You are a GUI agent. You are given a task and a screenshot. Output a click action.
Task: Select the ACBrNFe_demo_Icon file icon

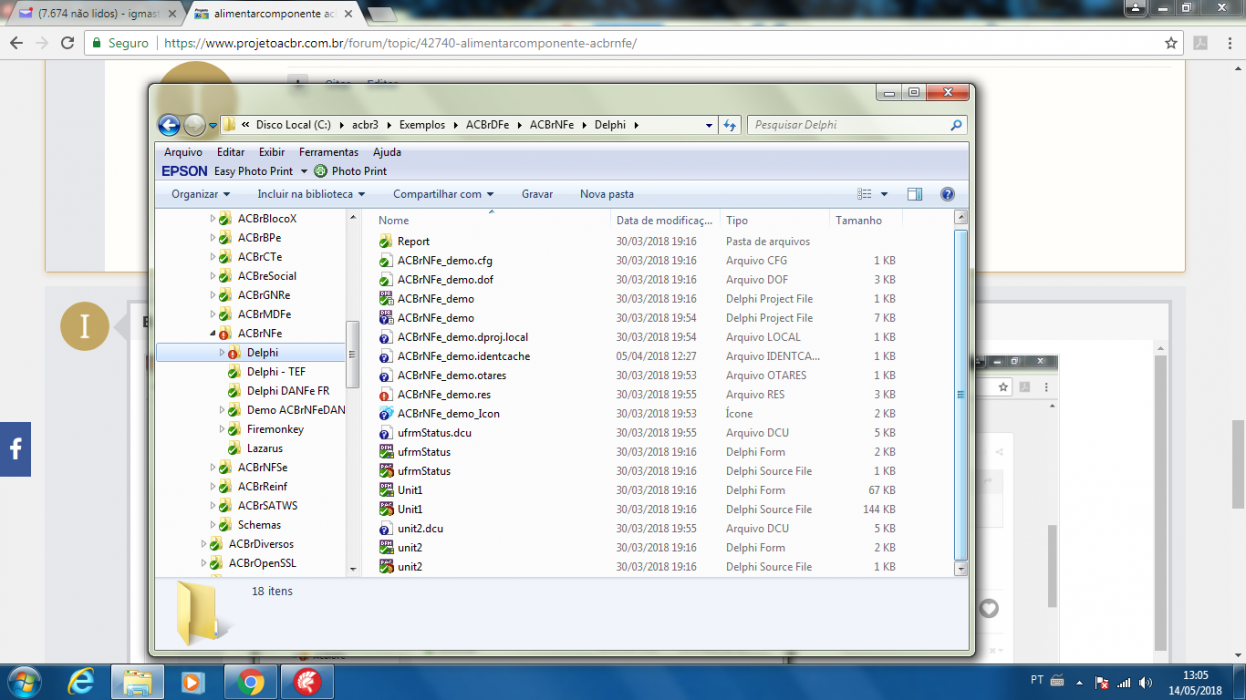[x=386, y=413]
